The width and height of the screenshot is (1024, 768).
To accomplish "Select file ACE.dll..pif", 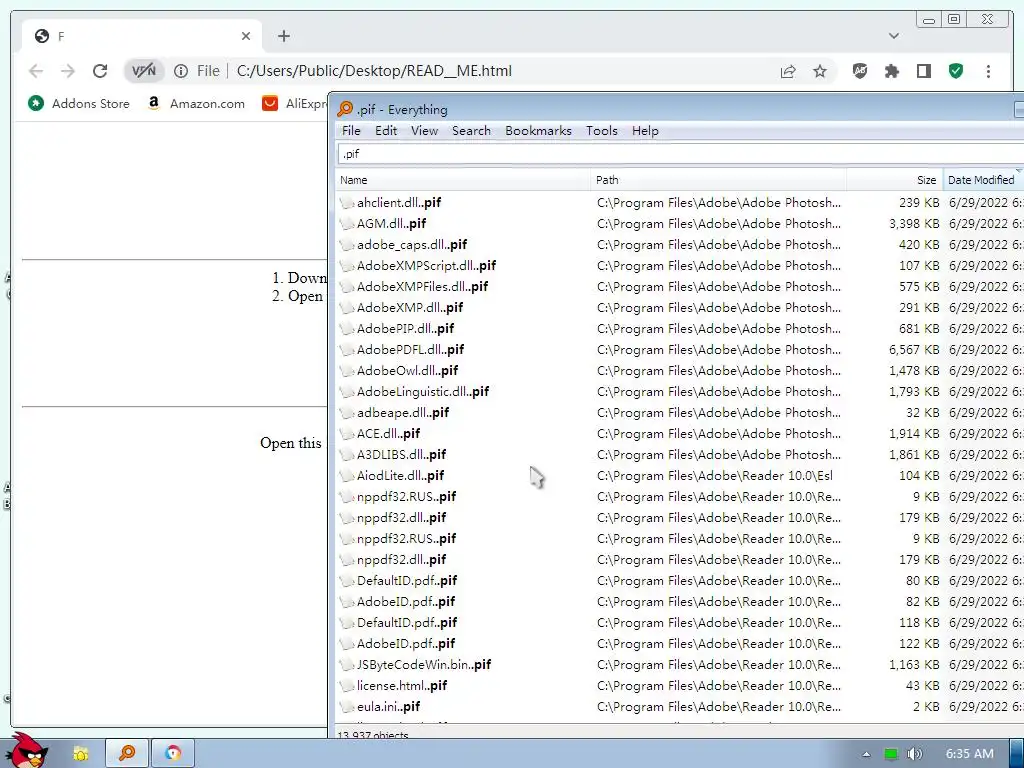I will tap(388, 434).
